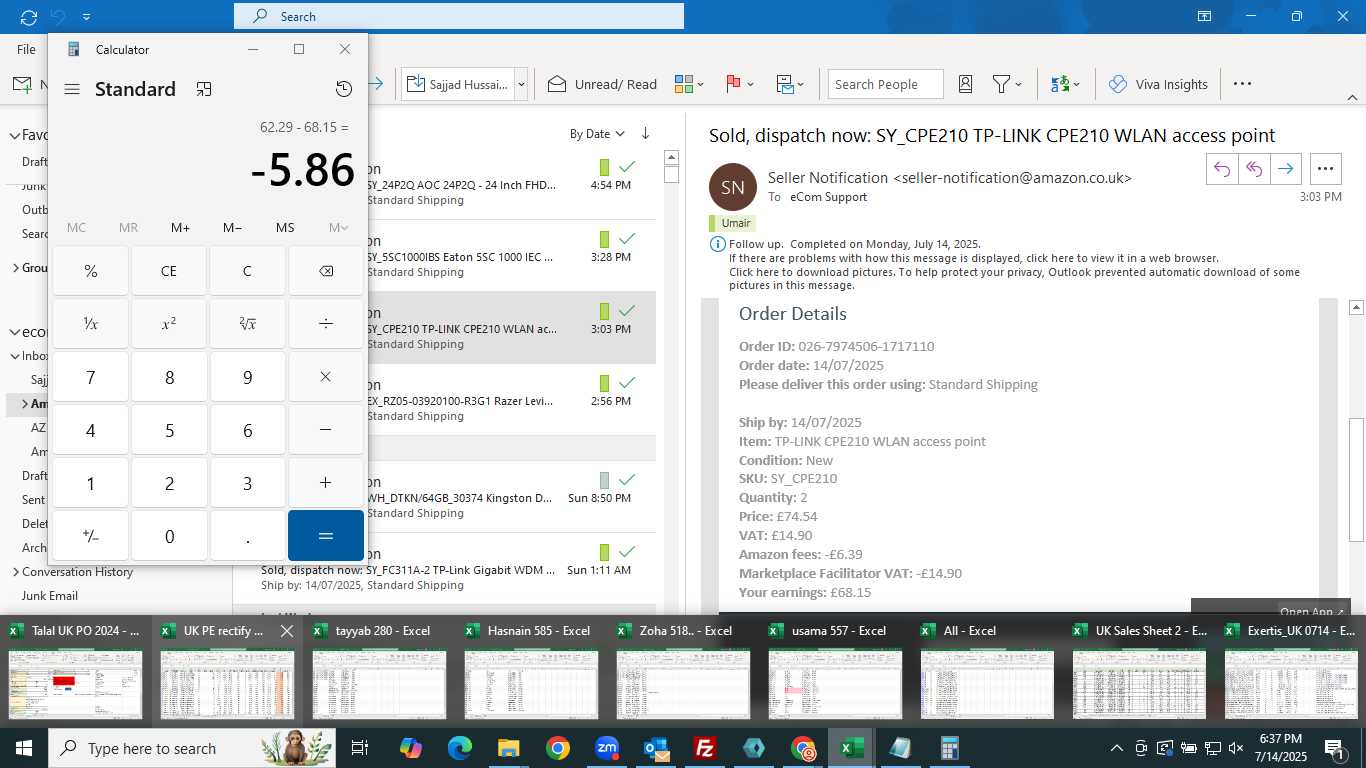Click the Outlook send/receive sync icon

(x=29, y=16)
